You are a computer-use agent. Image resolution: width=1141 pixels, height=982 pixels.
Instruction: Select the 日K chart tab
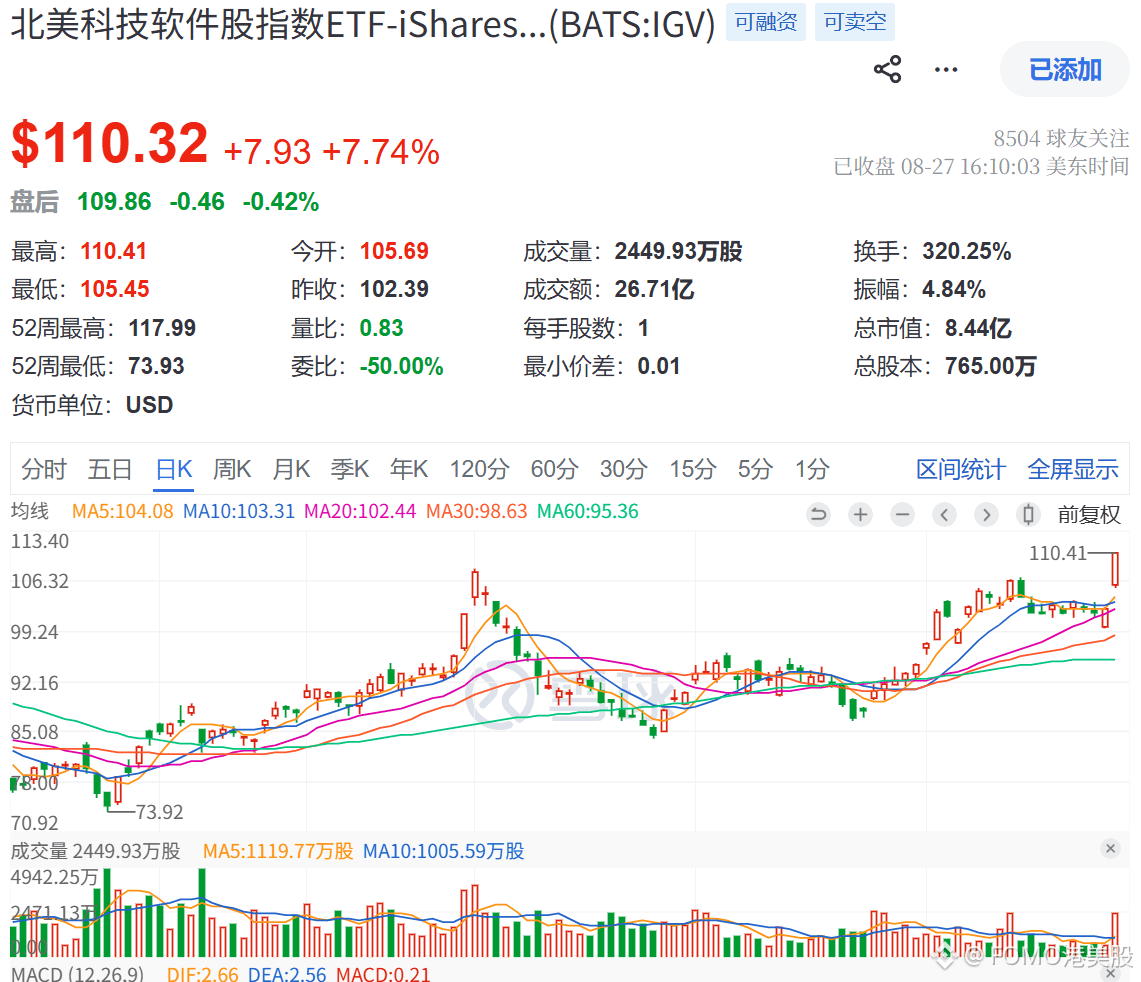click(x=174, y=469)
